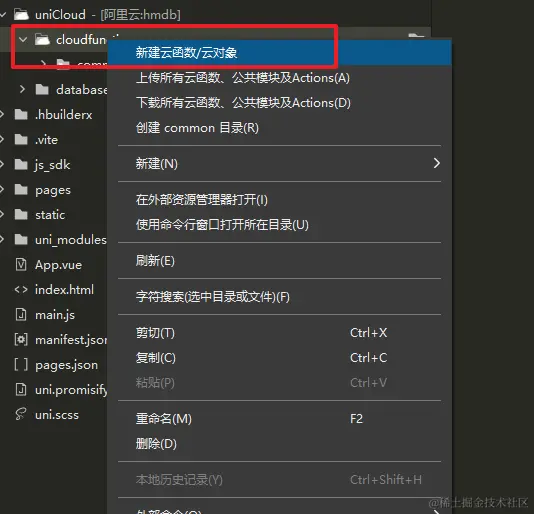534x514 pixels.
Task: Click the manifest.json settings file icon
Action: pos(21,340)
